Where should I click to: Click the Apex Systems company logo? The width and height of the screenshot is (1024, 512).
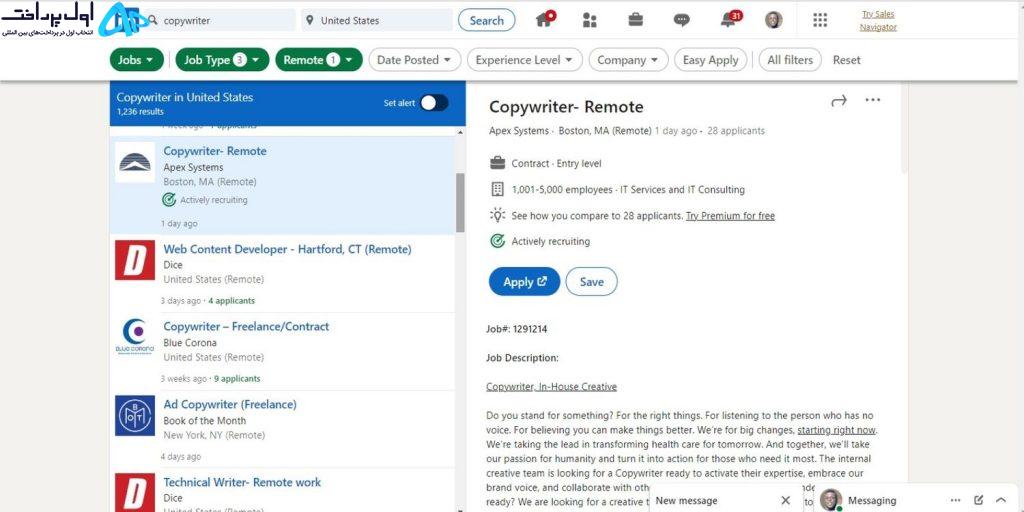(x=135, y=162)
